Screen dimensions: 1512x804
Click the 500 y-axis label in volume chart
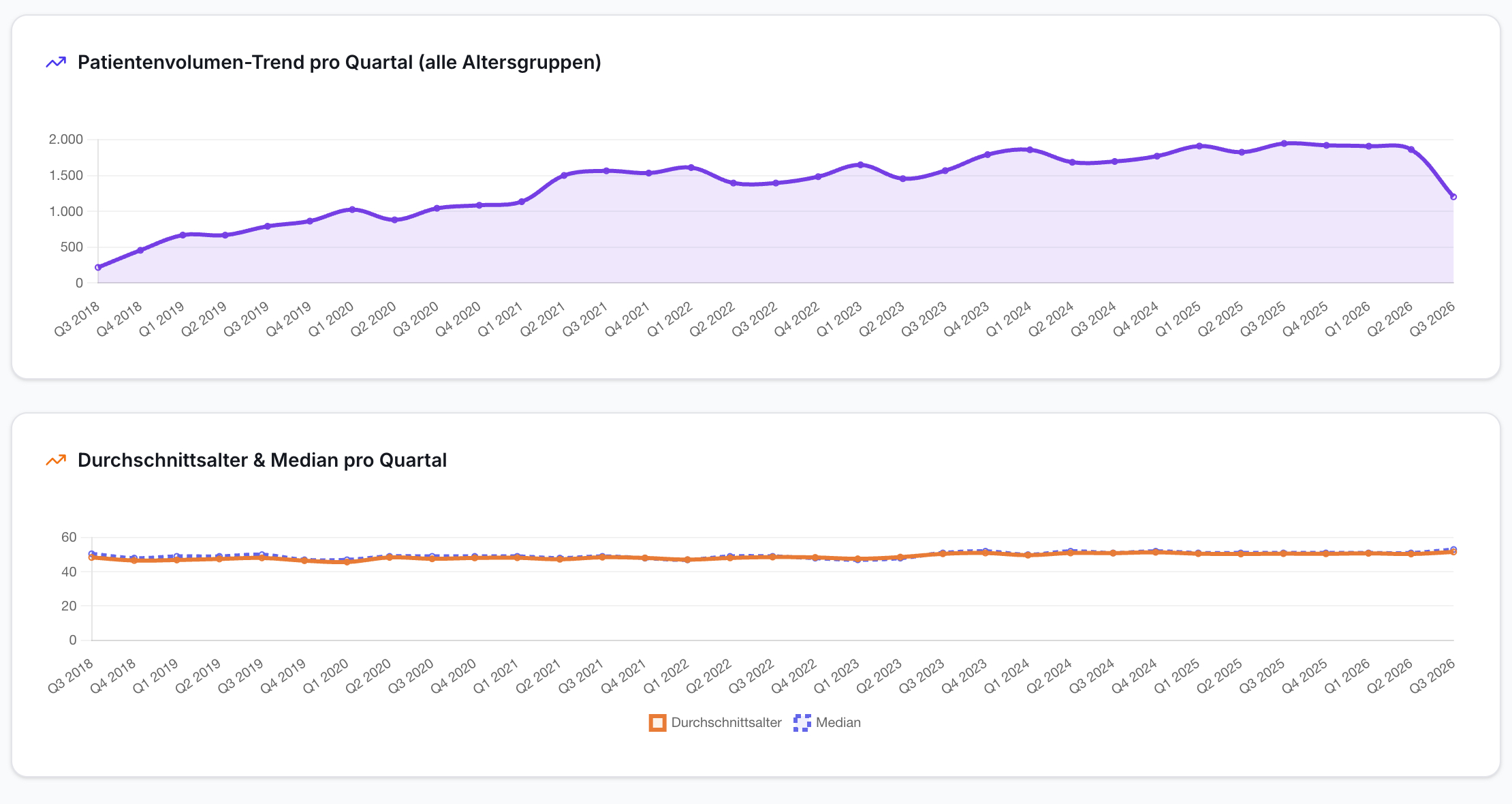click(72, 247)
